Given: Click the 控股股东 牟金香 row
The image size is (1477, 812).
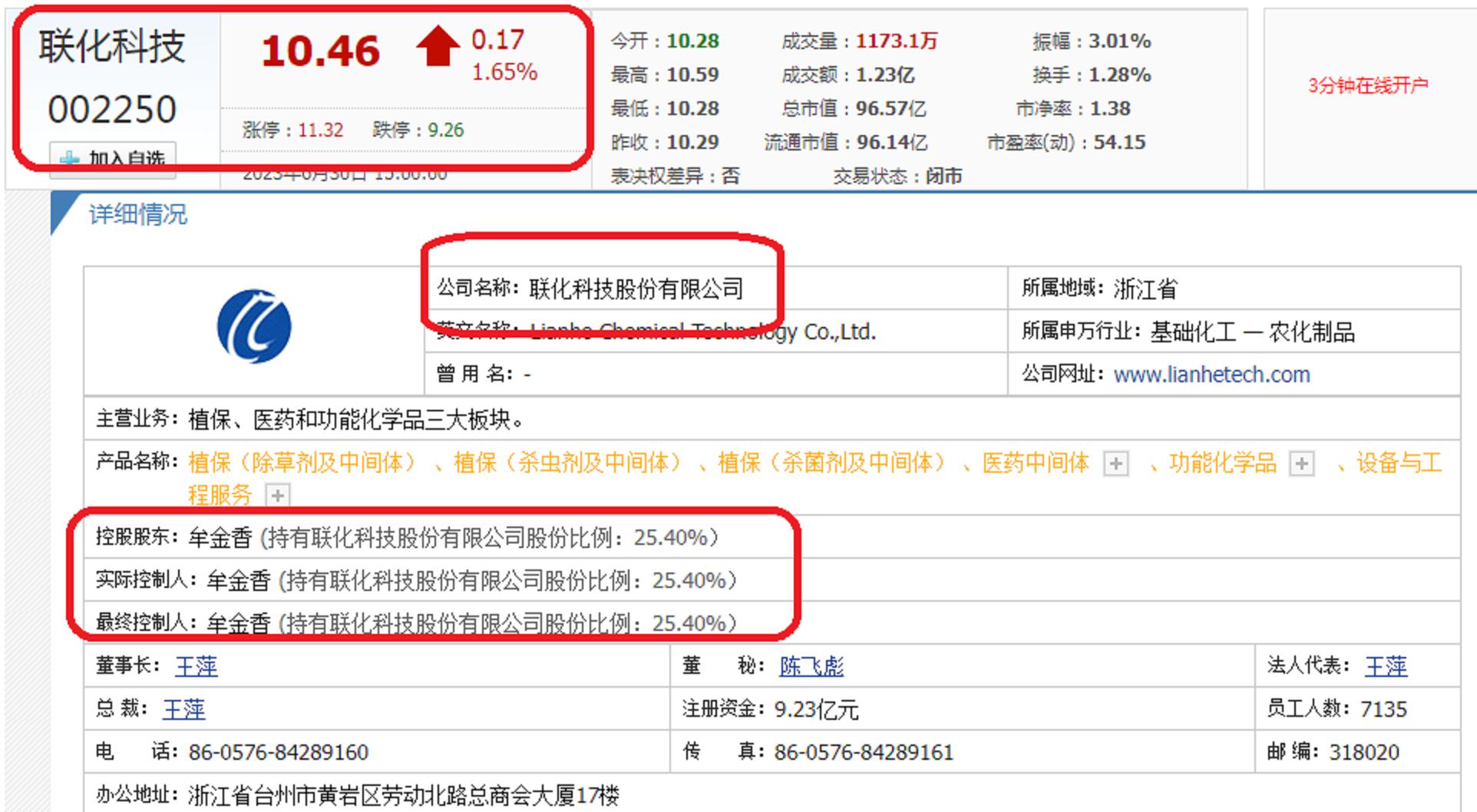Looking at the screenshot, I should 772,537.
